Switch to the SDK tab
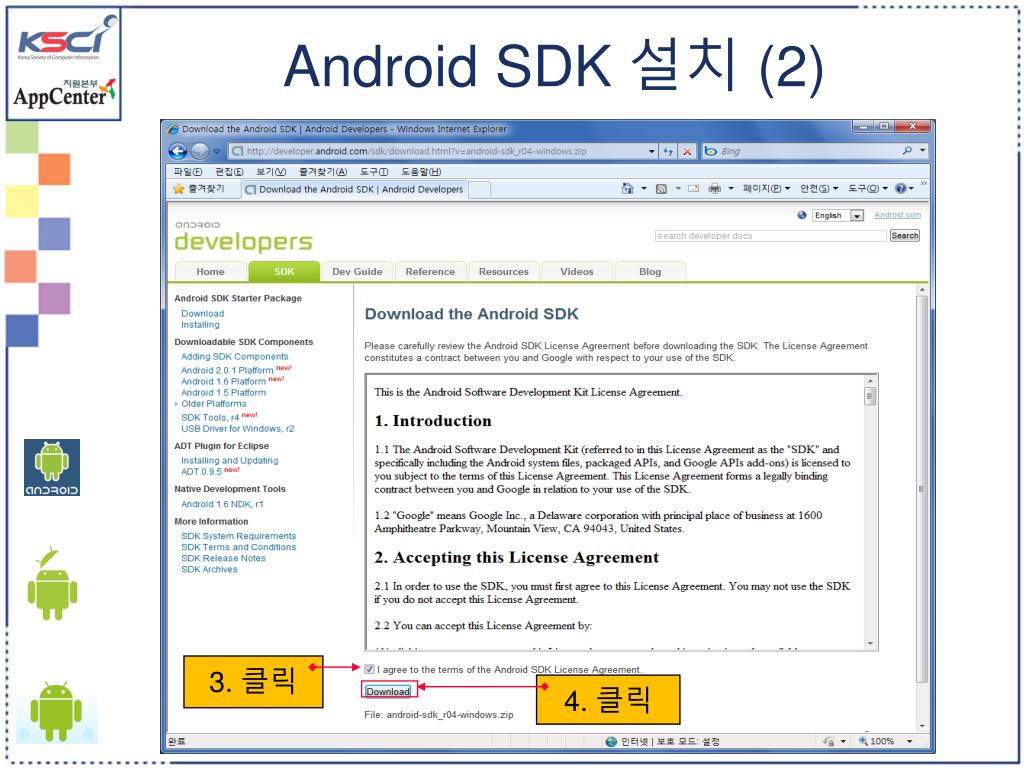Screen dimensions: 1024x768 tap(284, 272)
